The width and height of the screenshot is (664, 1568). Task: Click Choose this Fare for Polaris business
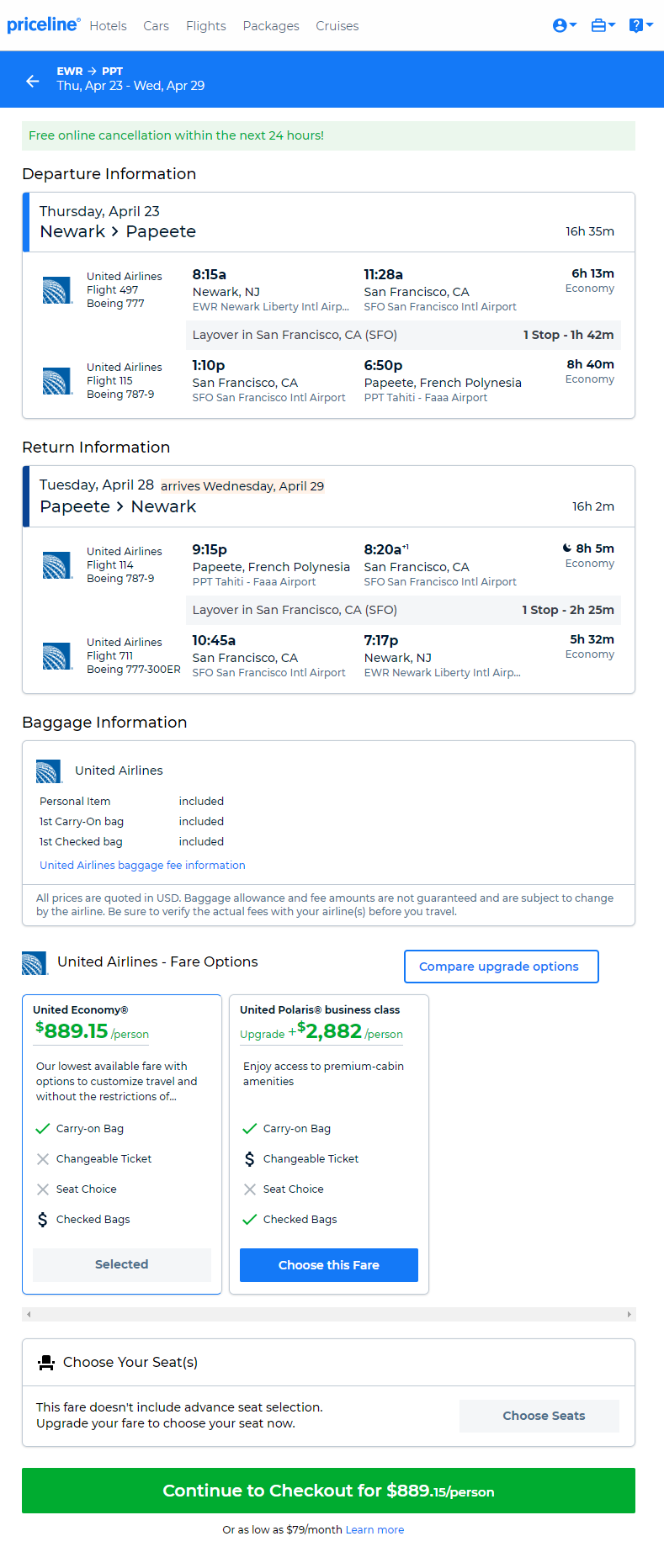(x=329, y=1265)
